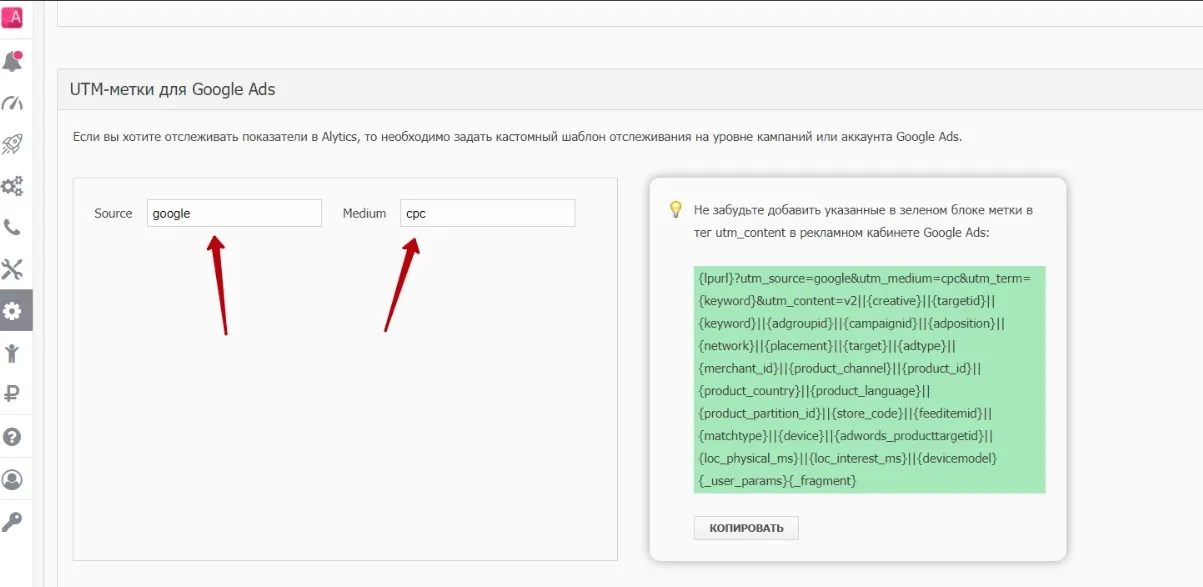Viewport: 1203px width, 587px height.
Task: Focus the Source input containing google
Action: pyautogui.click(x=234, y=213)
